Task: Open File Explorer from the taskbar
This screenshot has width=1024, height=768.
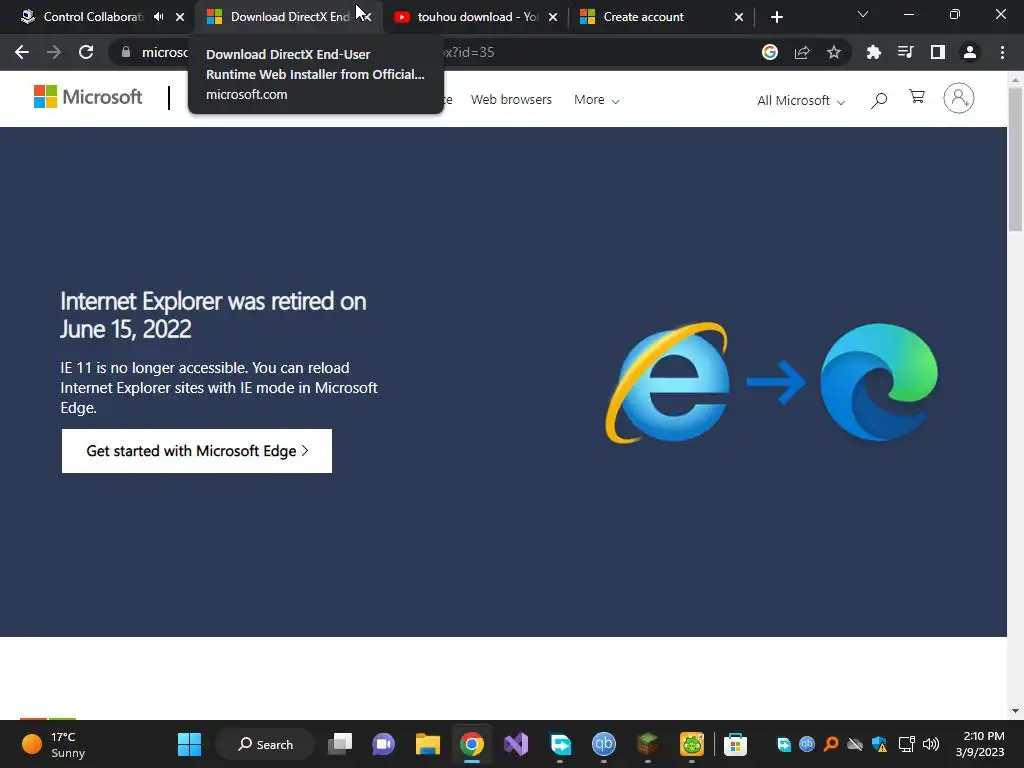Action: [428, 744]
